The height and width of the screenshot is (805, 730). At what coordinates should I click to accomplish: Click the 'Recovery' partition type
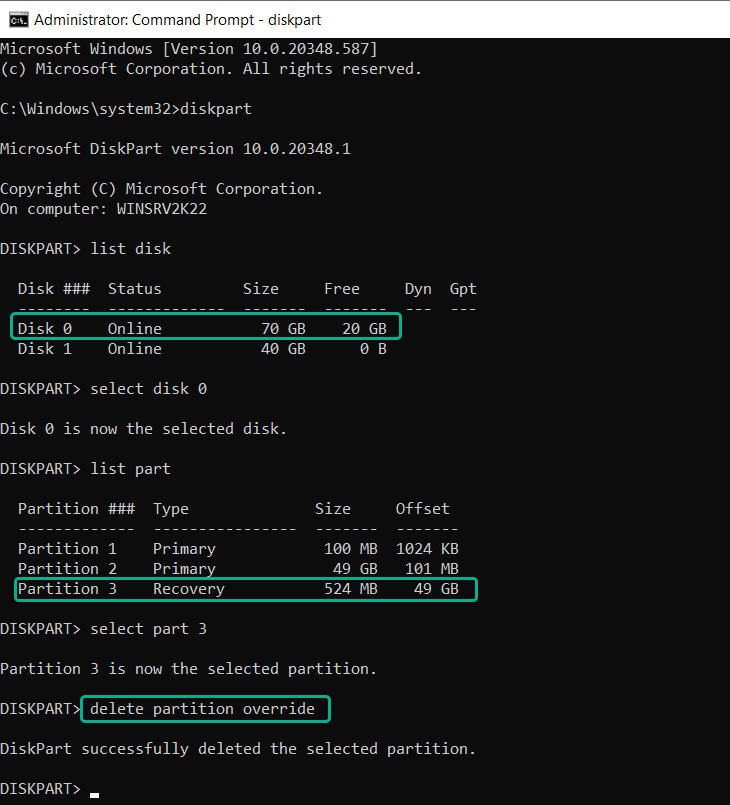[x=189, y=589]
